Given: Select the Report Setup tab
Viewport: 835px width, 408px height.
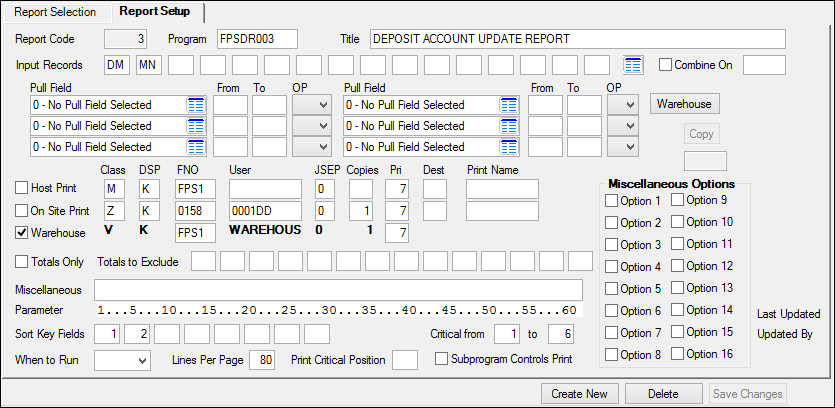Looking at the screenshot, I should click(156, 12).
